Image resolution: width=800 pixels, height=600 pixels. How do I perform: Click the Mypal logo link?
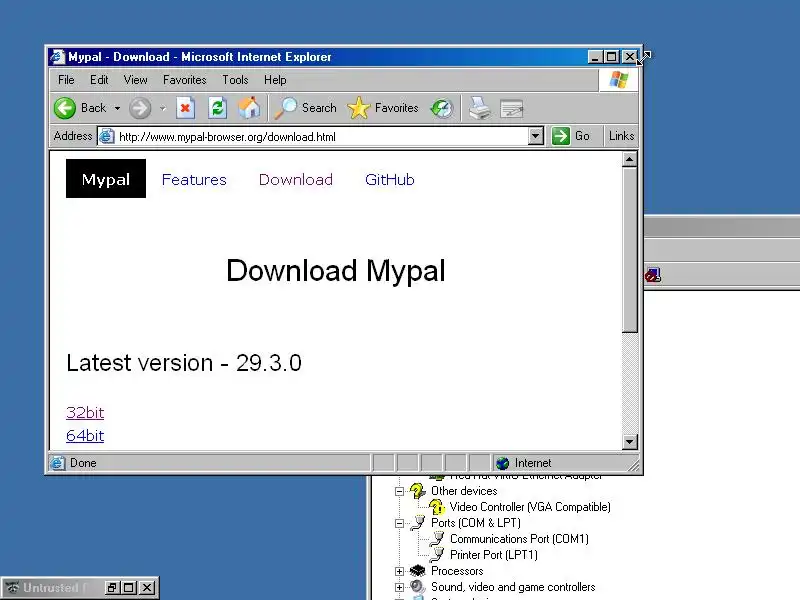(x=106, y=179)
